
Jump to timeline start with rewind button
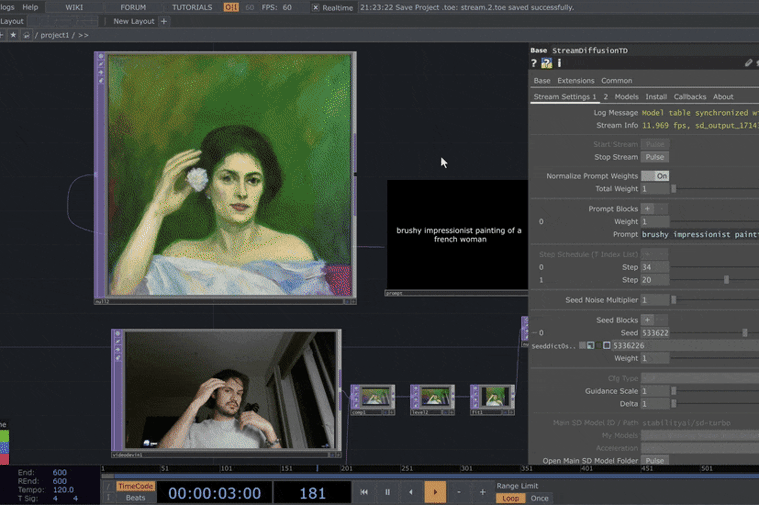tap(364, 492)
